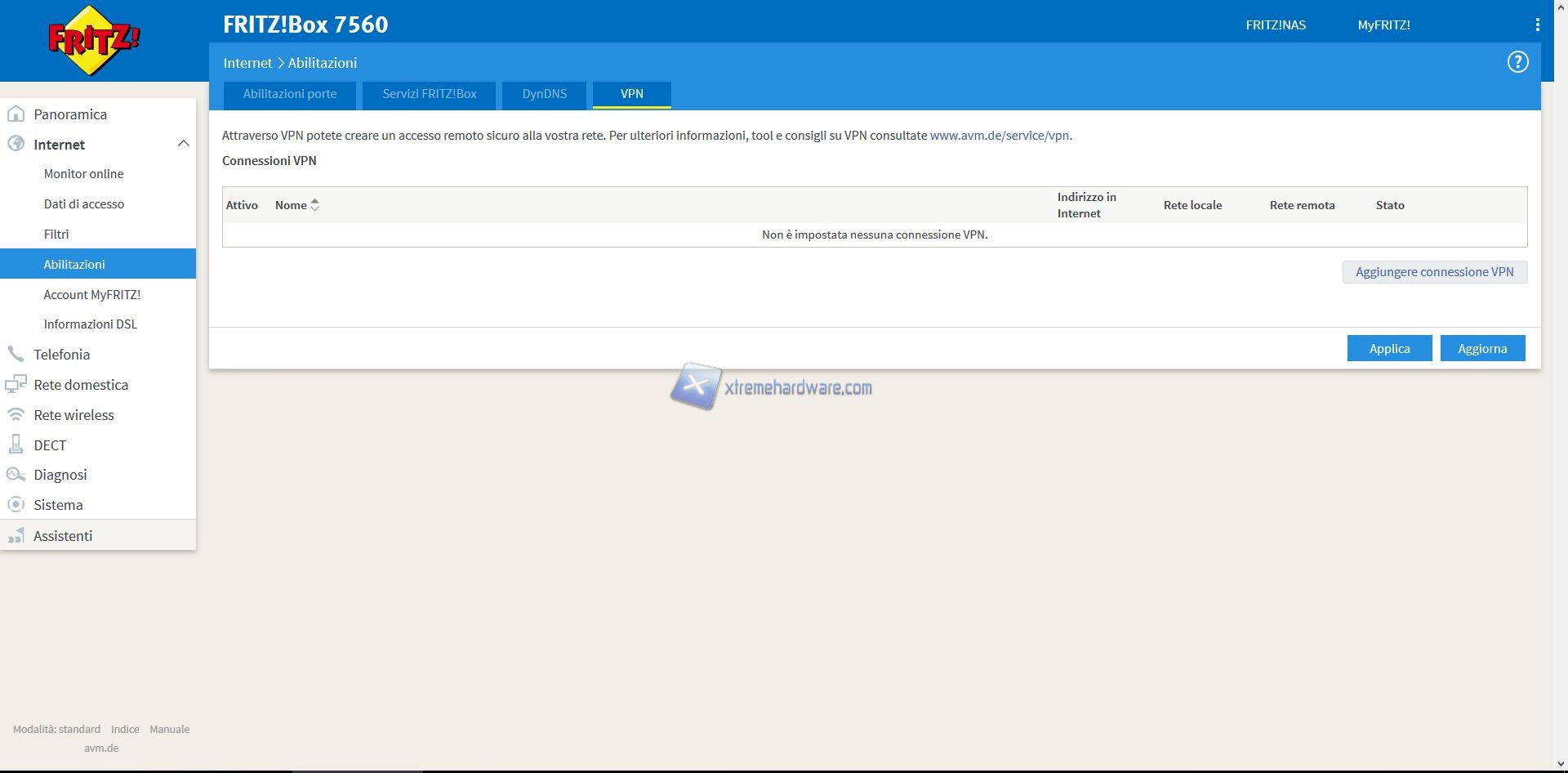Select Servizi FRITZ!Box tab
1568x773 pixels.
pyautogui.click(x=429, y=94)
